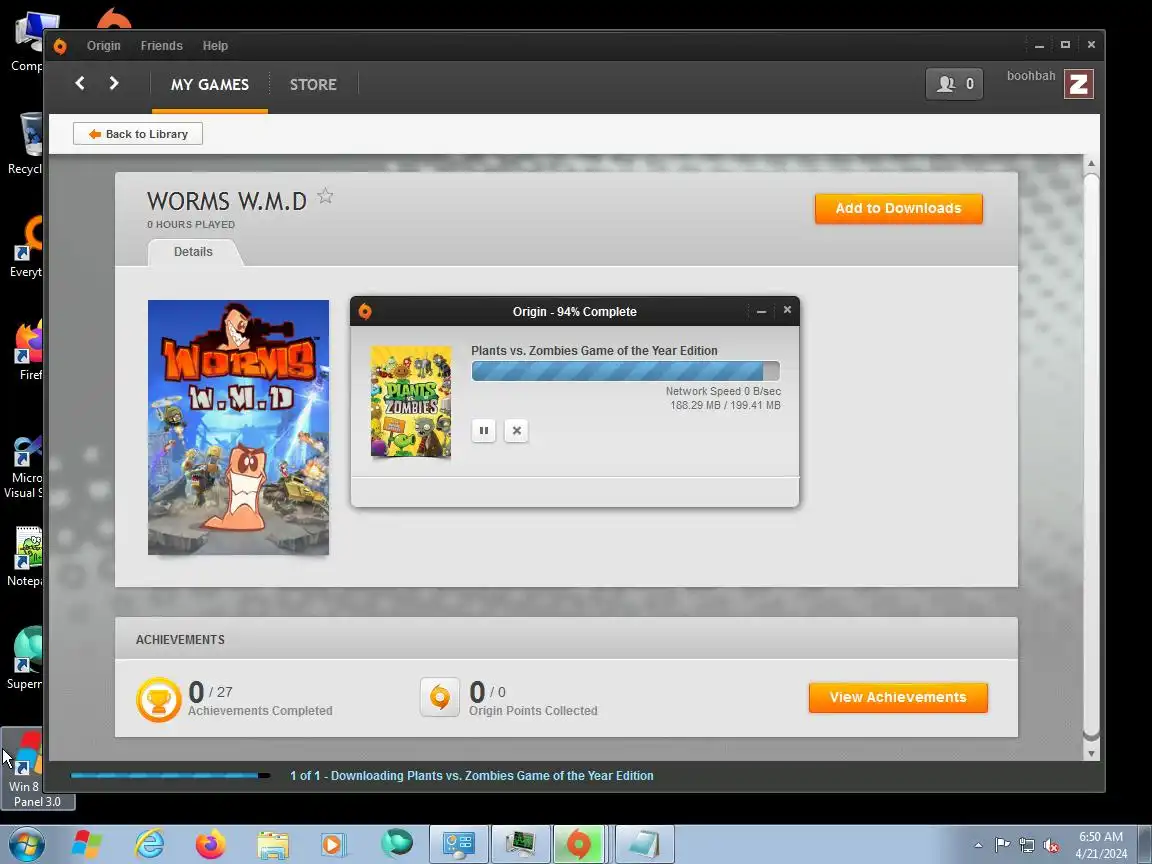Open the boohbah profile avatar

coord(1079,84)
